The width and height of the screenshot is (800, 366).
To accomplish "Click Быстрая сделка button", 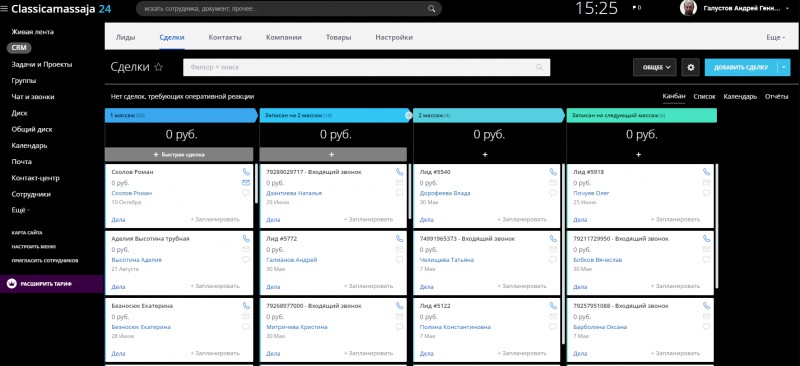I will [x=179, y=154].
